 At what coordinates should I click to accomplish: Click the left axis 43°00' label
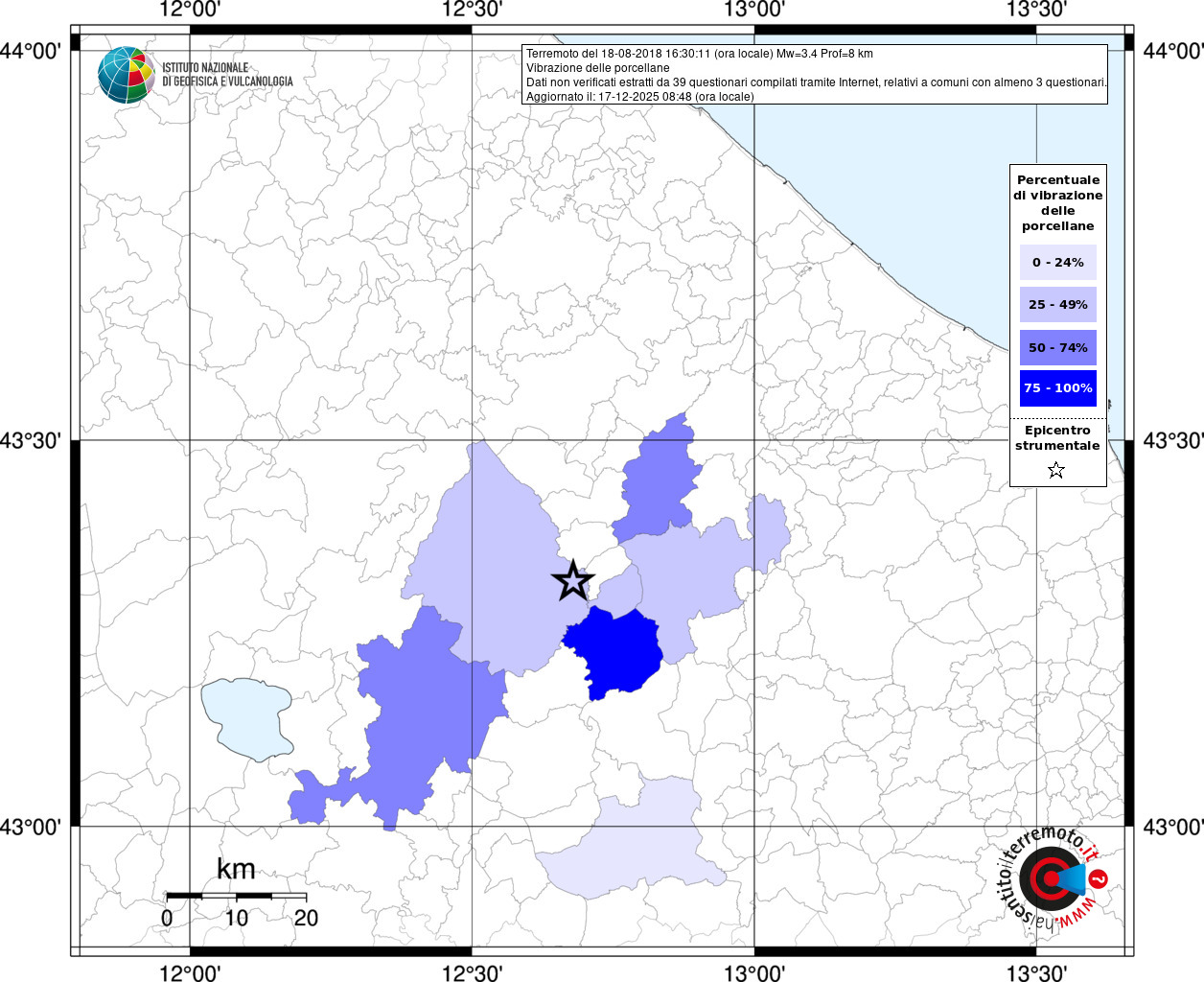coord(32,826)
